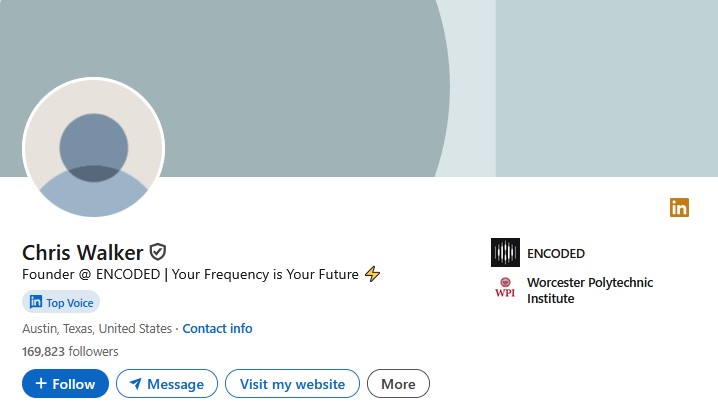
Task: Click the paper plane icon on Message
Action: (x=135, y=384)
